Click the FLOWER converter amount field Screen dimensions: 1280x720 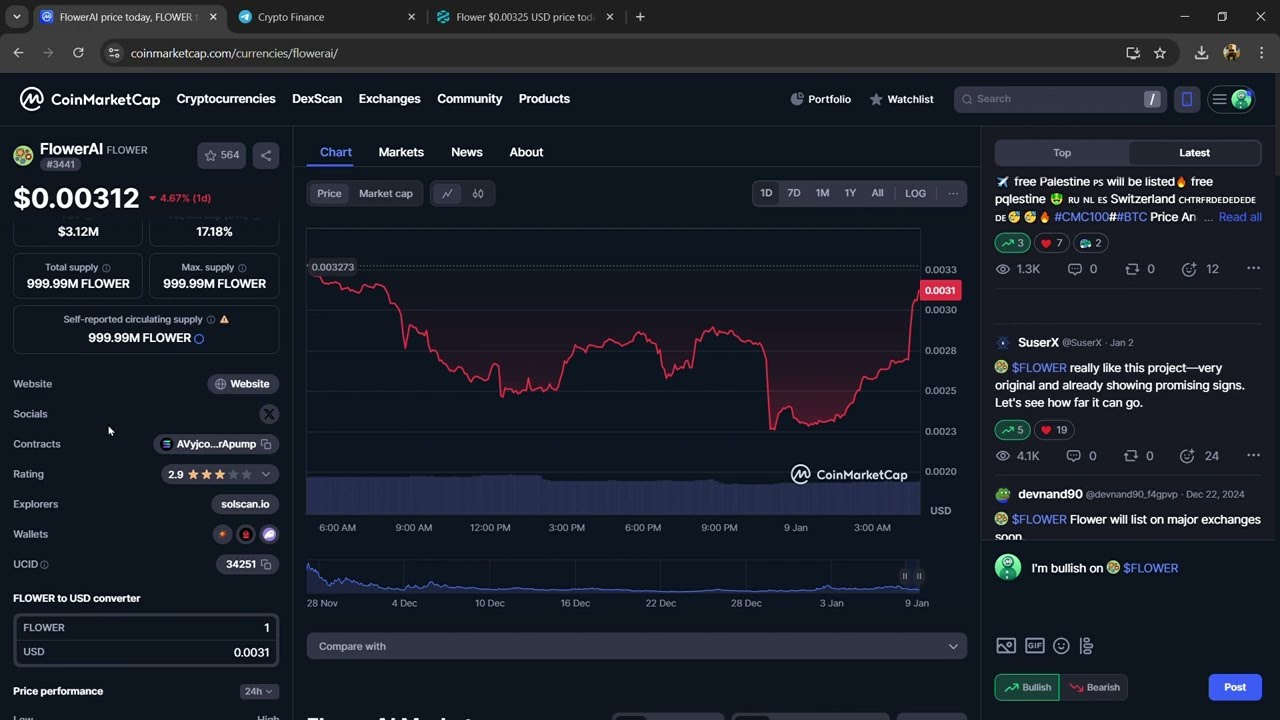point(146,628)
